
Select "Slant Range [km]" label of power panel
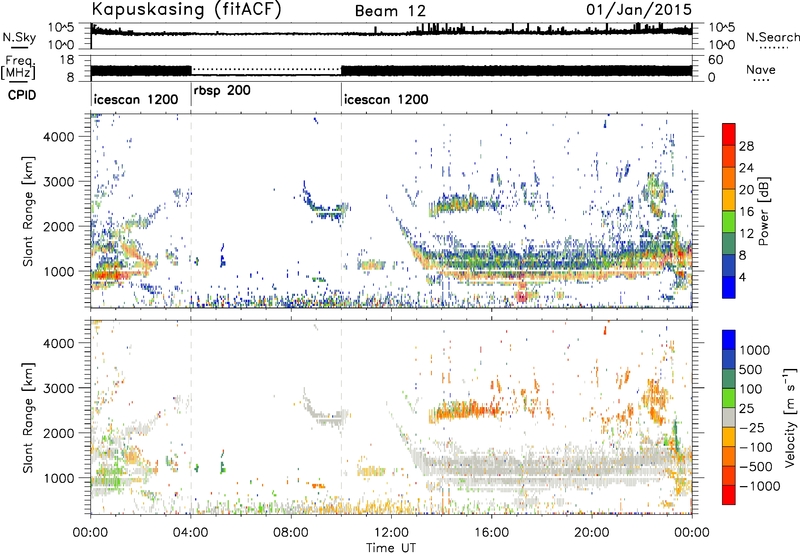(x=29, y=211)
